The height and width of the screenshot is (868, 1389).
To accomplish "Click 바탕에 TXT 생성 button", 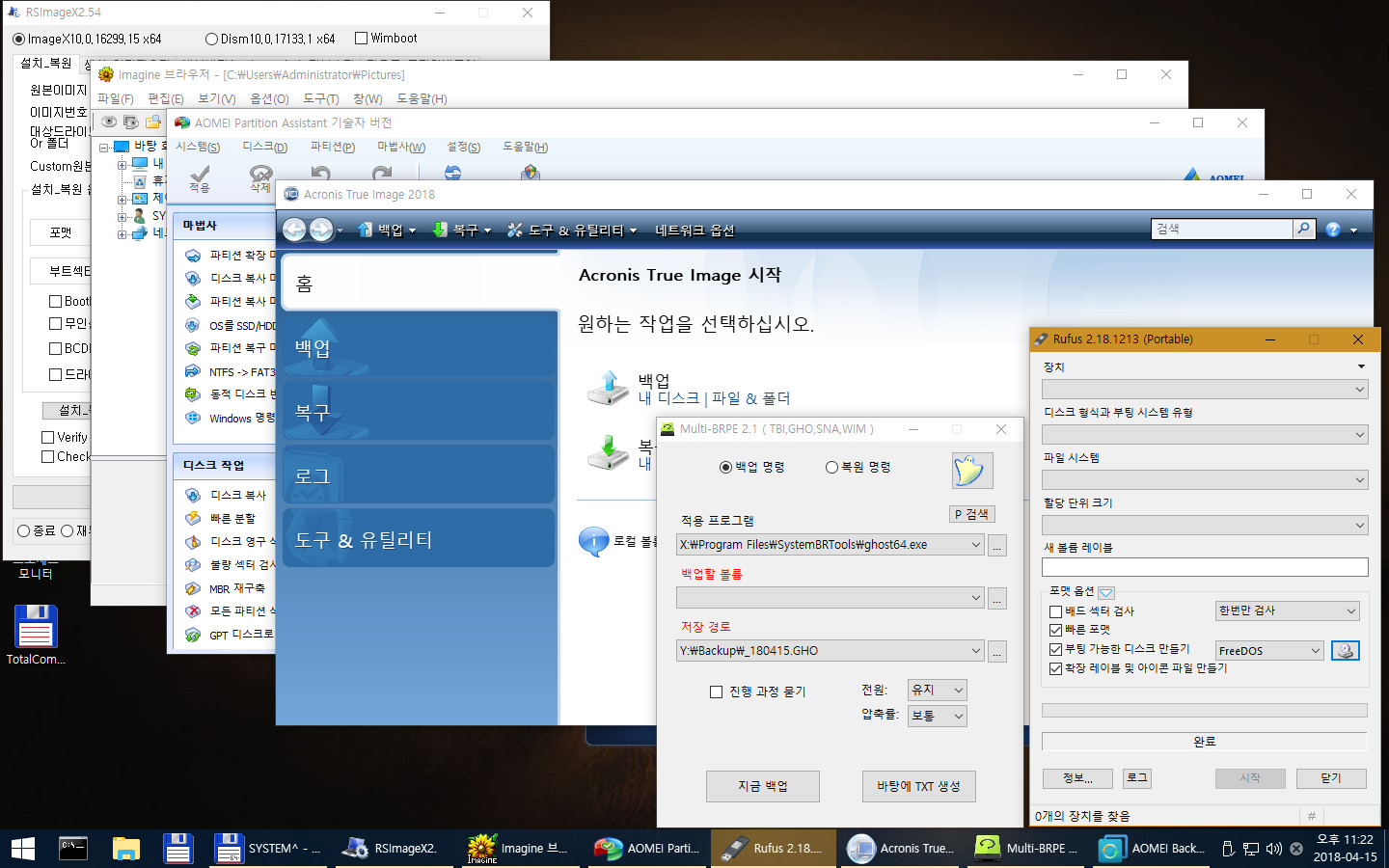I will (918, 786).
